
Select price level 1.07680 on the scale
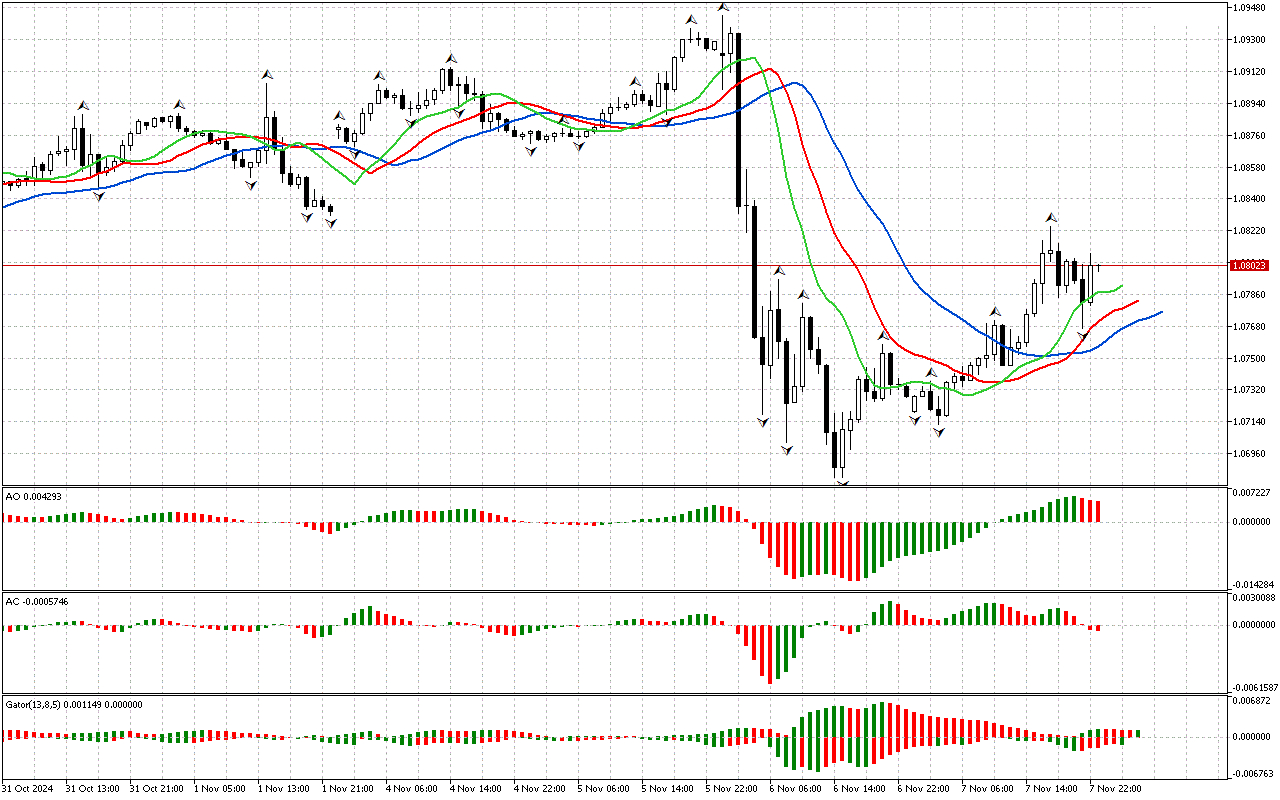[x=1250, y=327]
